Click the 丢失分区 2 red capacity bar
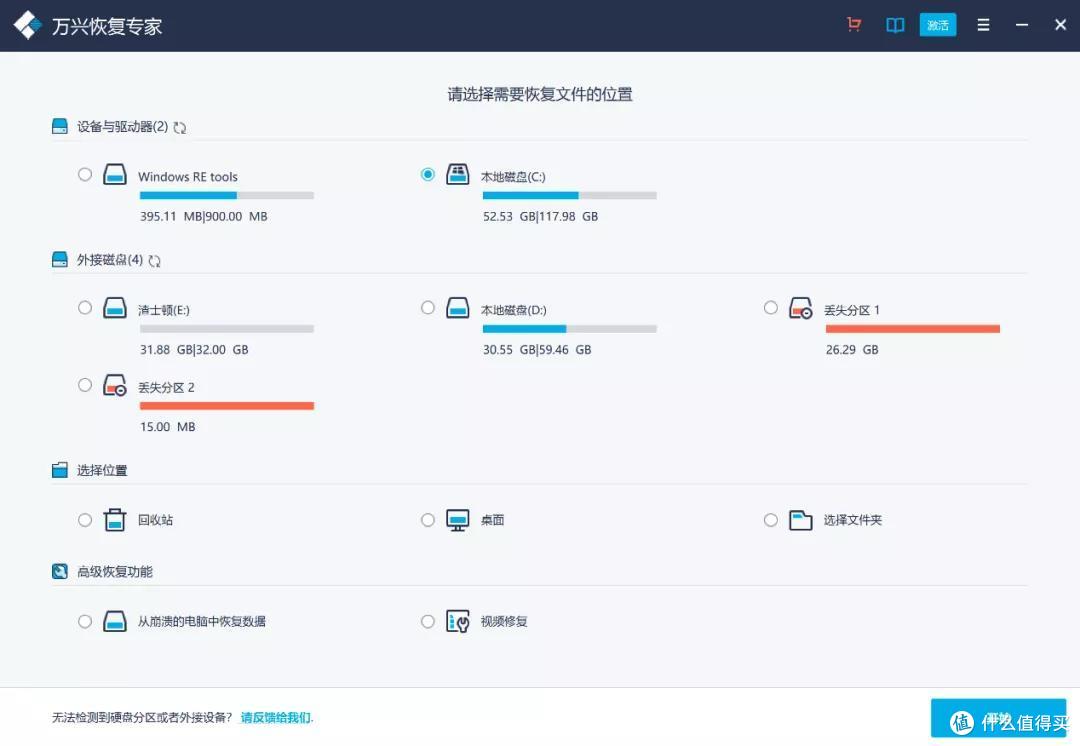 click(x=227, y=406)
